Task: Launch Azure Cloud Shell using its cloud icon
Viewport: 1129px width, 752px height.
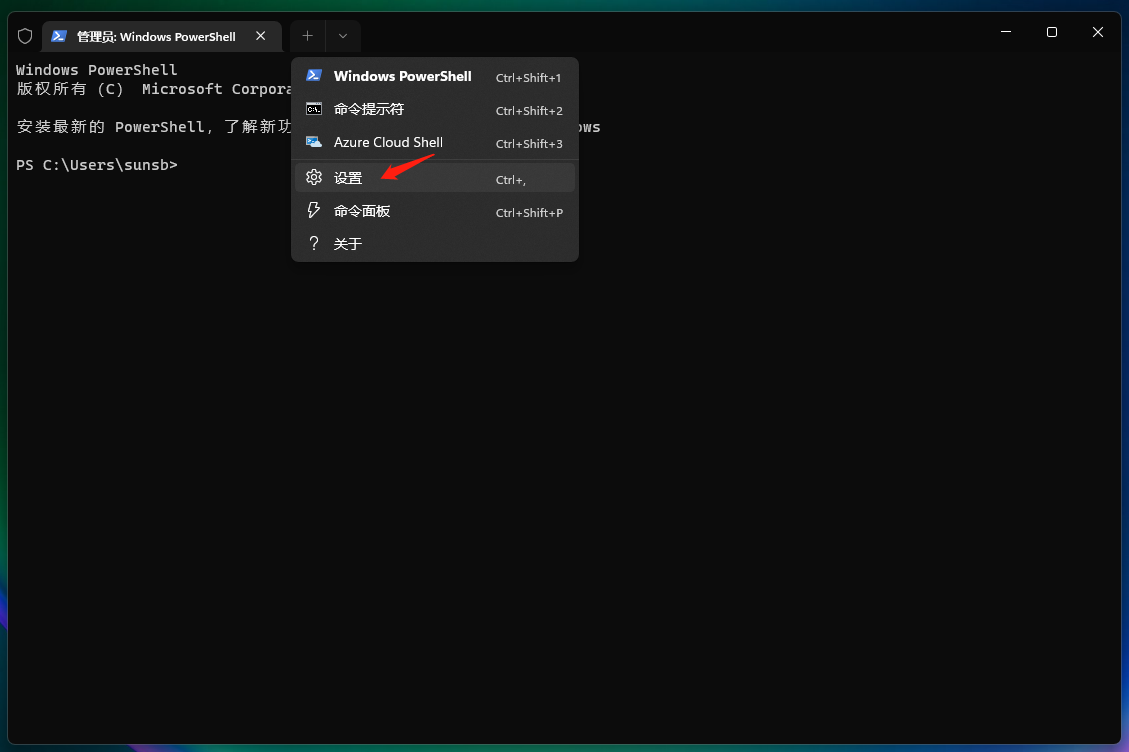Action: [x=314, y=143]
